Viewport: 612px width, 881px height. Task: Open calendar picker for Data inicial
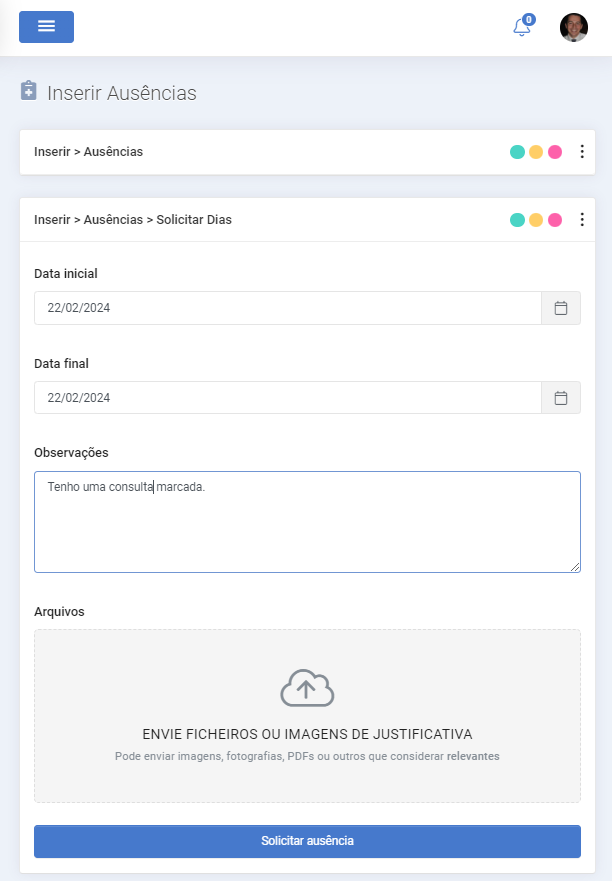click(561, 308)
